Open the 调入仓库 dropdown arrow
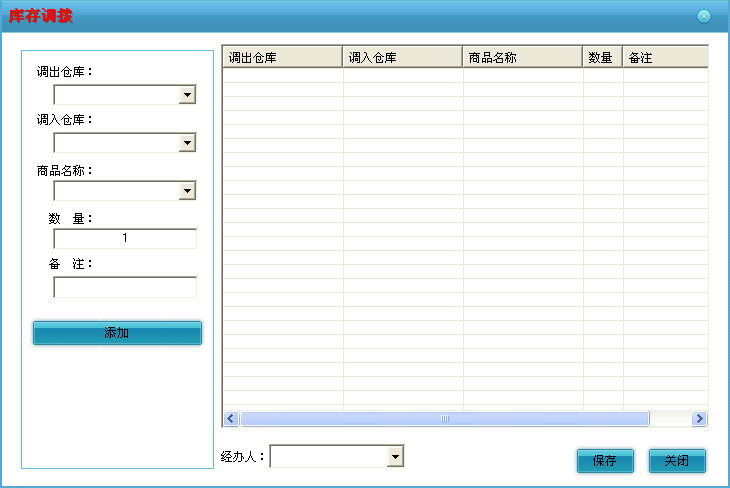The height and width of the screenshot is (488, 730). pos(187,143)
